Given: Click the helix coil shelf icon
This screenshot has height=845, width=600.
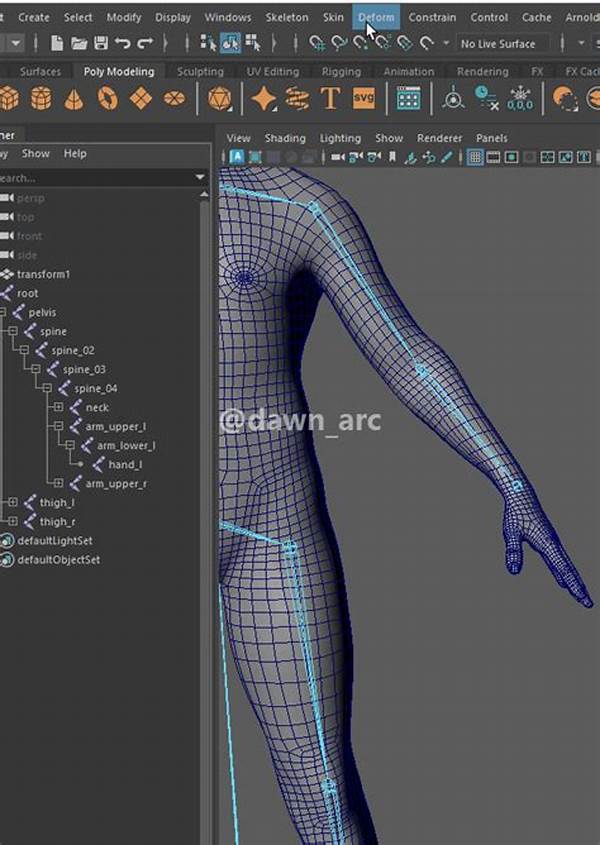Looking at the screenshot, I should [x=297, y=99].
